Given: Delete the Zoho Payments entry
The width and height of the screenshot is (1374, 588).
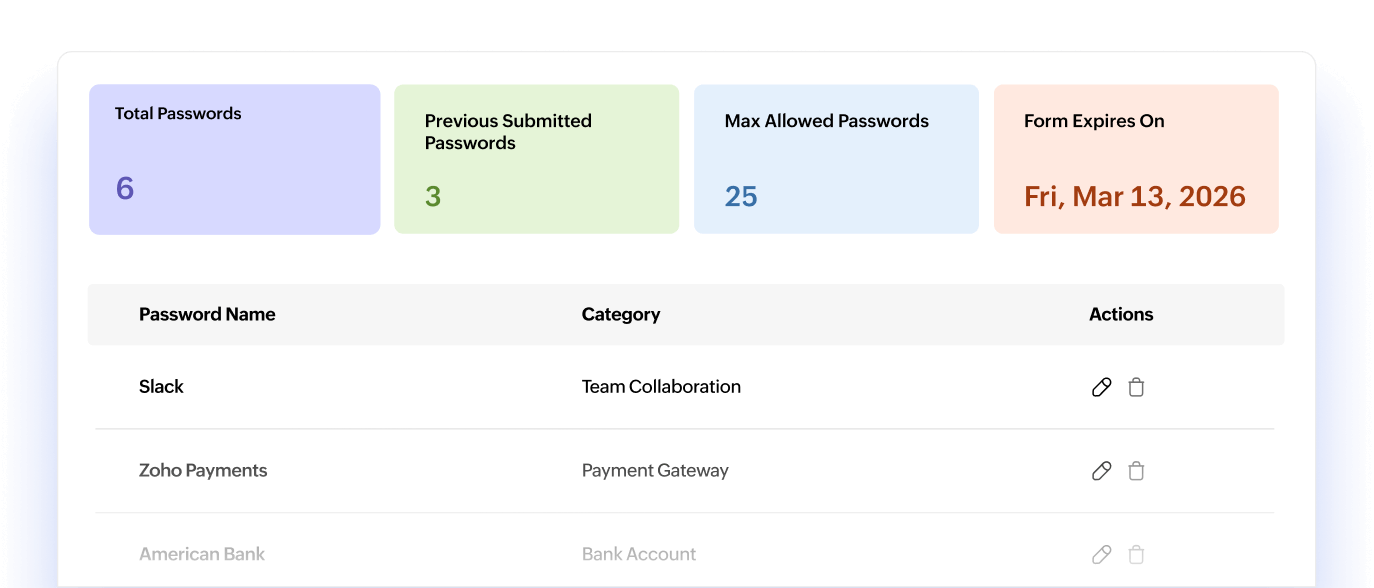Looking at the screenshot, I should [1136, 470].
